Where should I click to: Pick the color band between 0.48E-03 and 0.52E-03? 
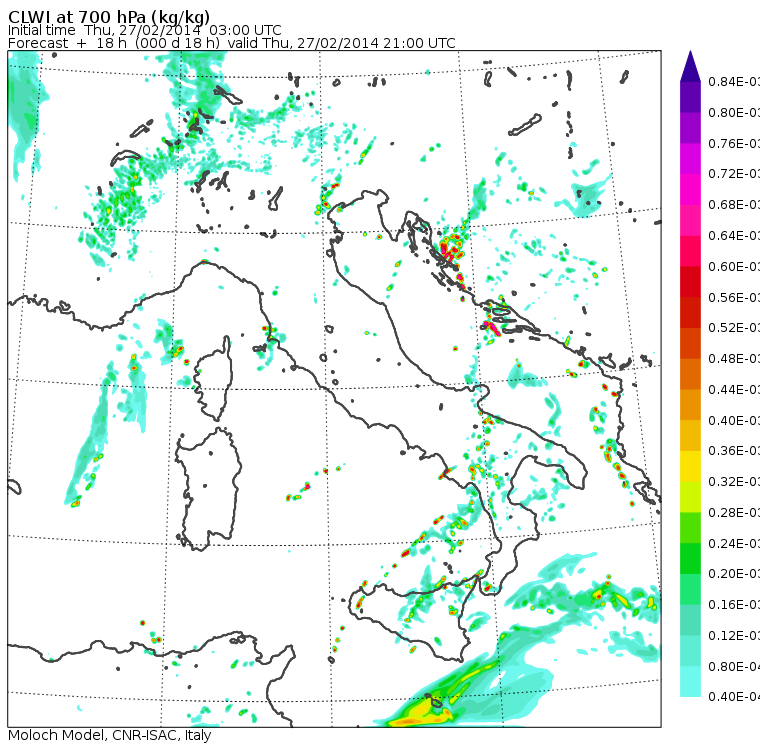[x=690, y=343]
